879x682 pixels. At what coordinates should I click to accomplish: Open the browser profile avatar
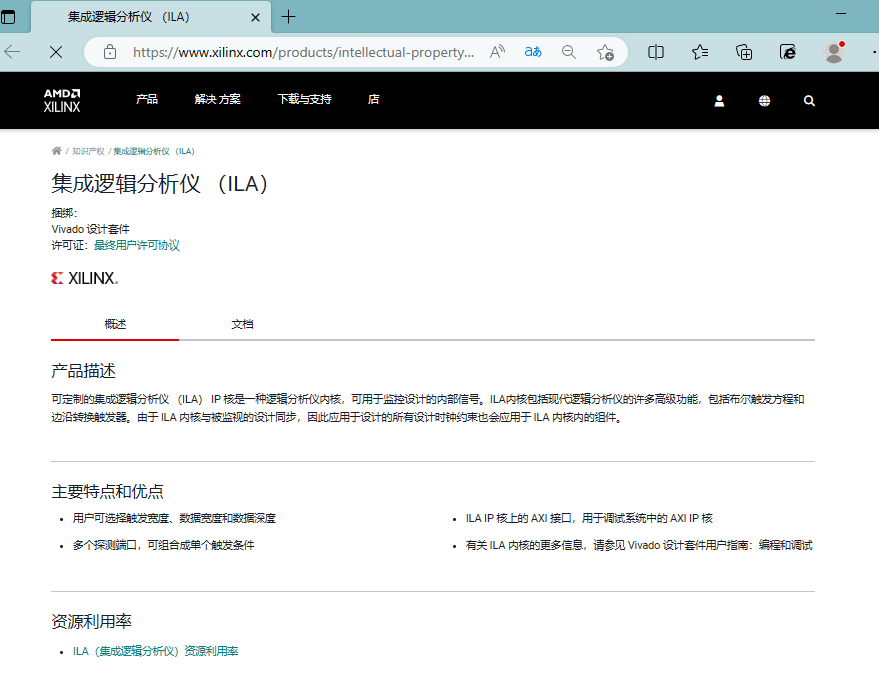(x=834, y=52)
